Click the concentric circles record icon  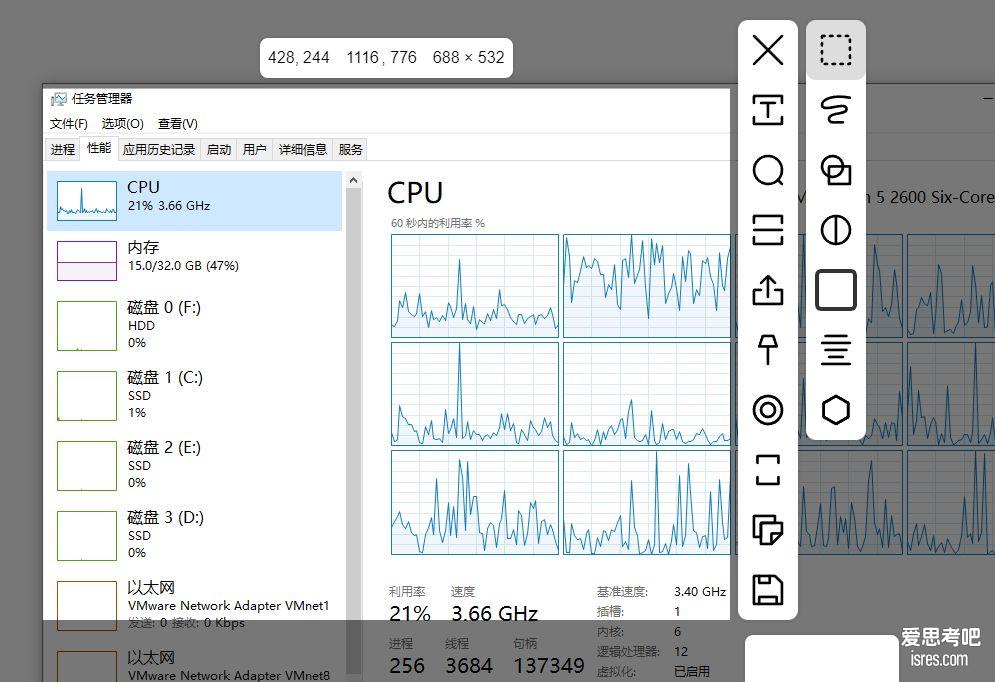[768, 410]
